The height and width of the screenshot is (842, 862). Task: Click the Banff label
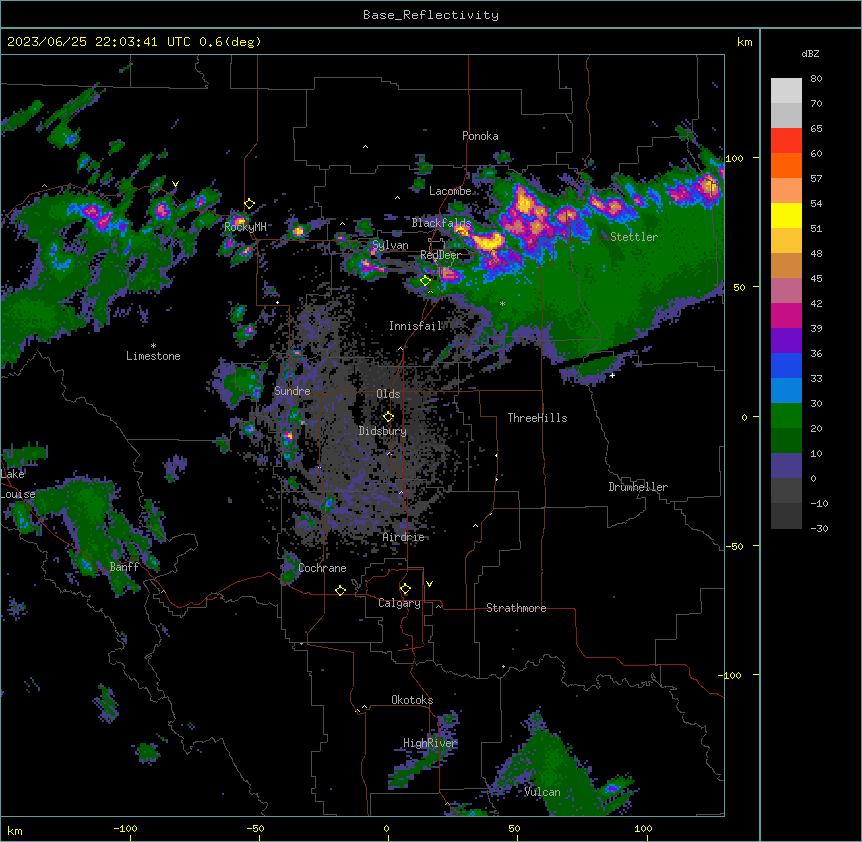pyautogui.click(x=124, y=567)
